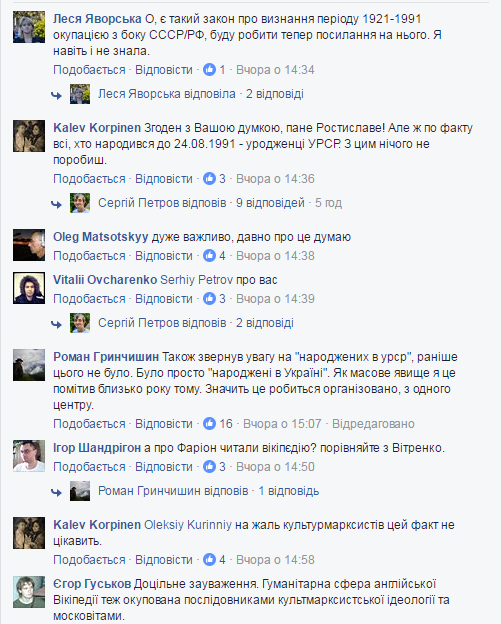
Task: Click Відповісти under Vitalii Ovcharenko comment
Action: (x=164, y=299)
